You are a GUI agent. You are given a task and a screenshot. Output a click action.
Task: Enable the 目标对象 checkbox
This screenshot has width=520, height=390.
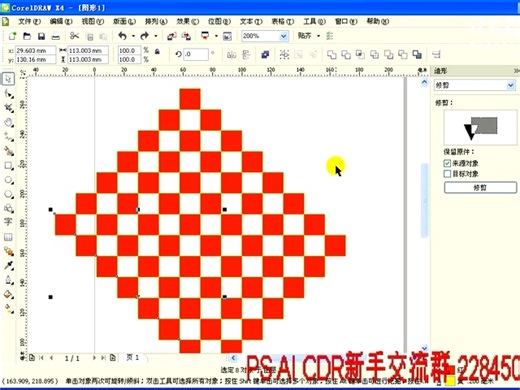click(447, 174)
